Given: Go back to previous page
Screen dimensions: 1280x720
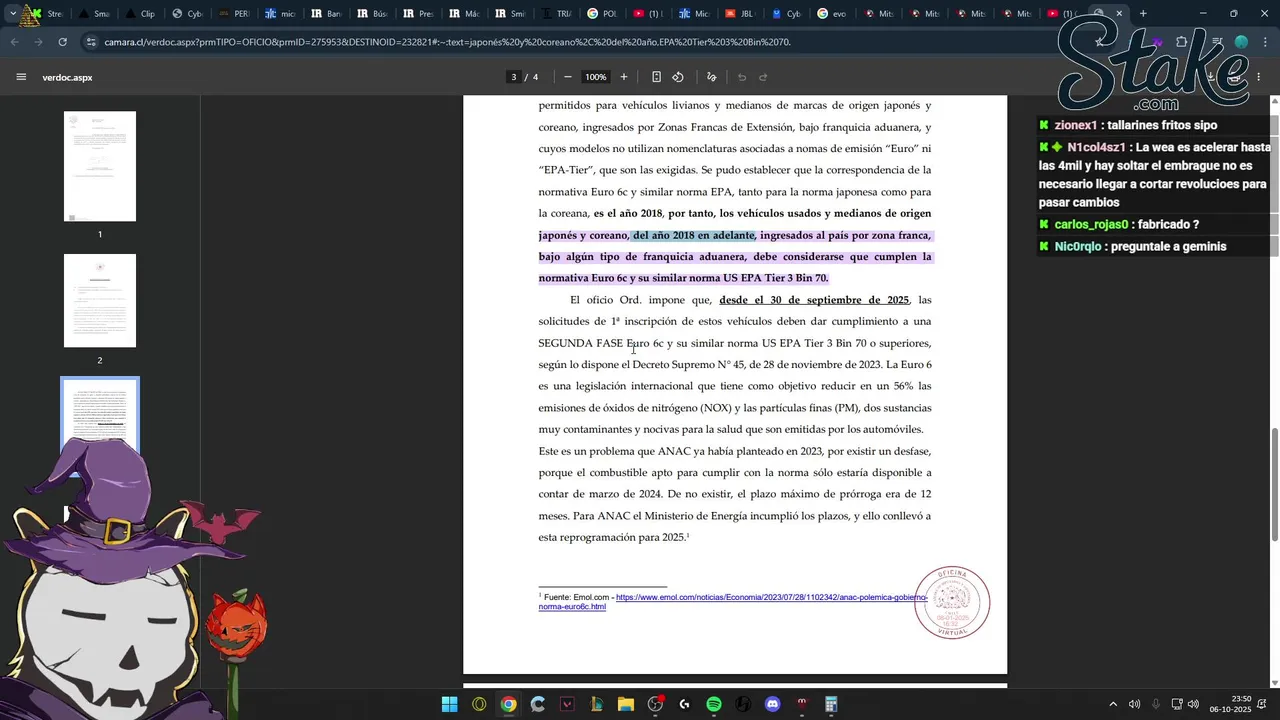Looking at the screenshot, I should click(15, 42).
